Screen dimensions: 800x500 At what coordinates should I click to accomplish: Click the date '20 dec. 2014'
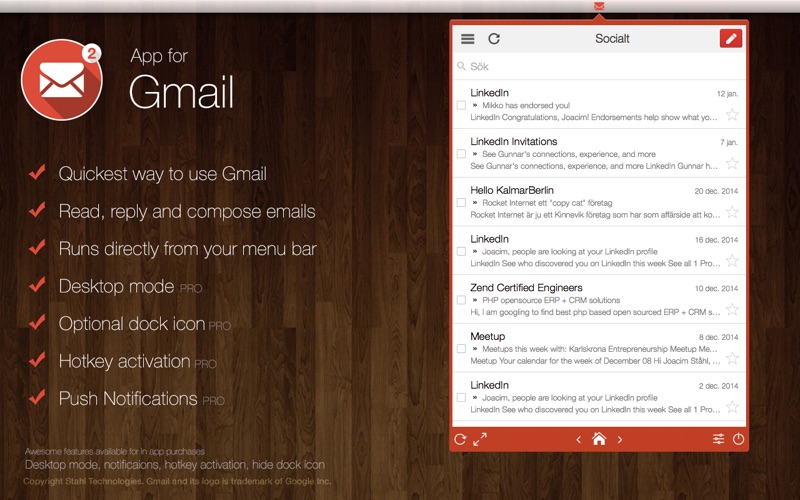(x=716, y=191)
